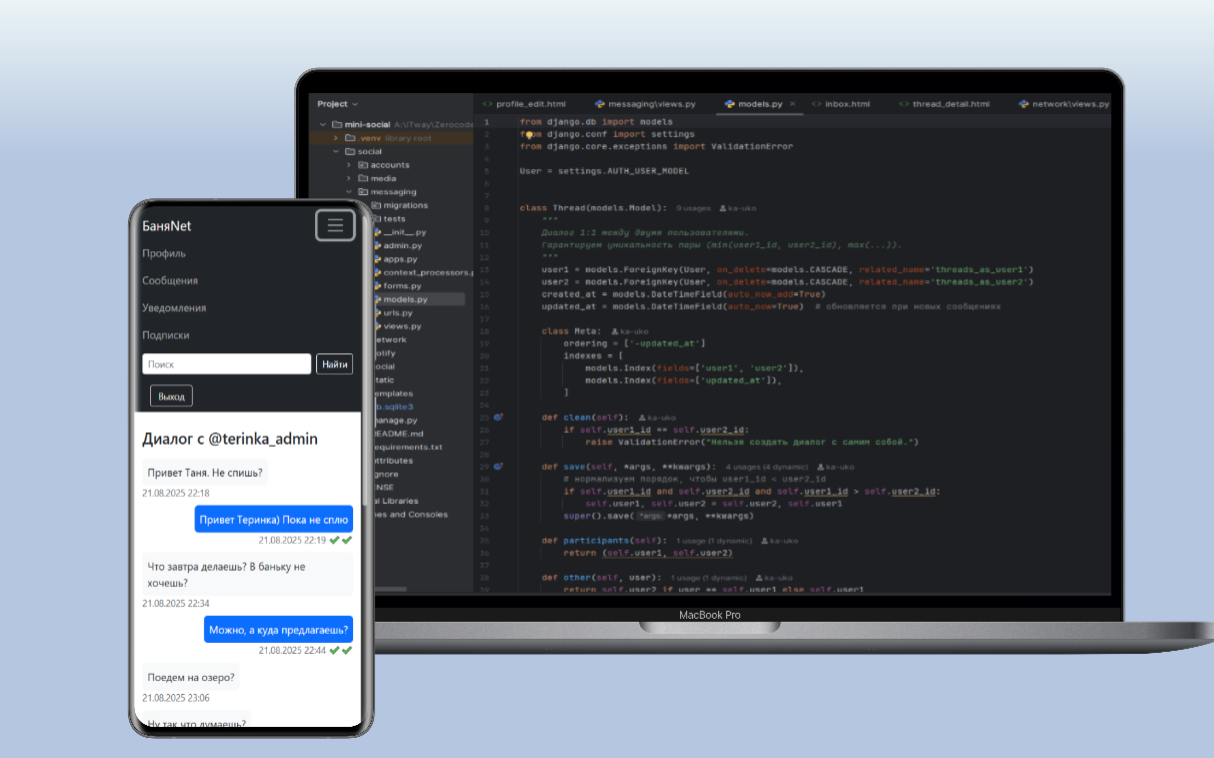This screenshot has height=758, width=1214.
Task: Click the accounts folder icon
Action: pos(363,165)
